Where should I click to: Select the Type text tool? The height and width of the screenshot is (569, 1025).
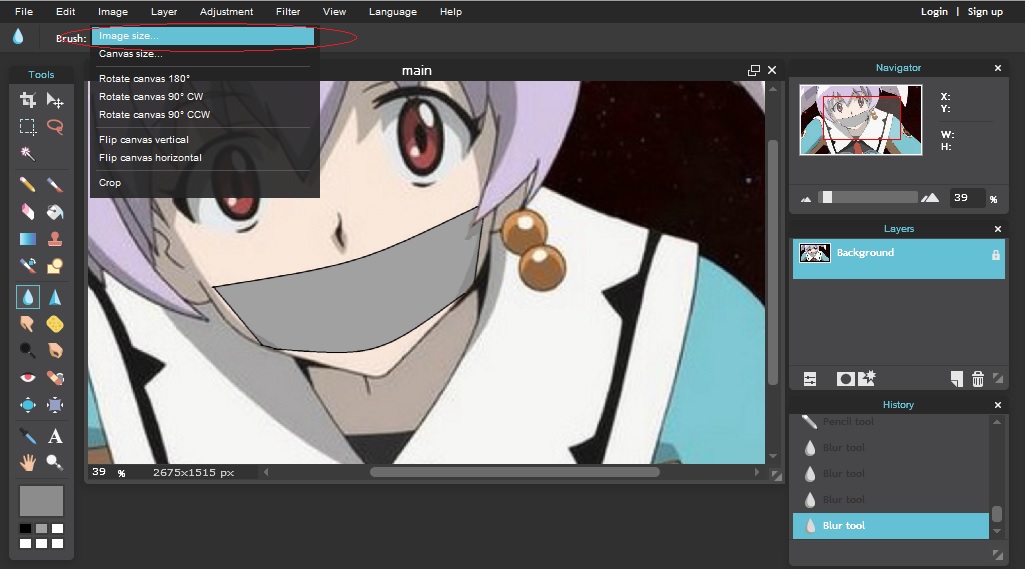point(55,436)
